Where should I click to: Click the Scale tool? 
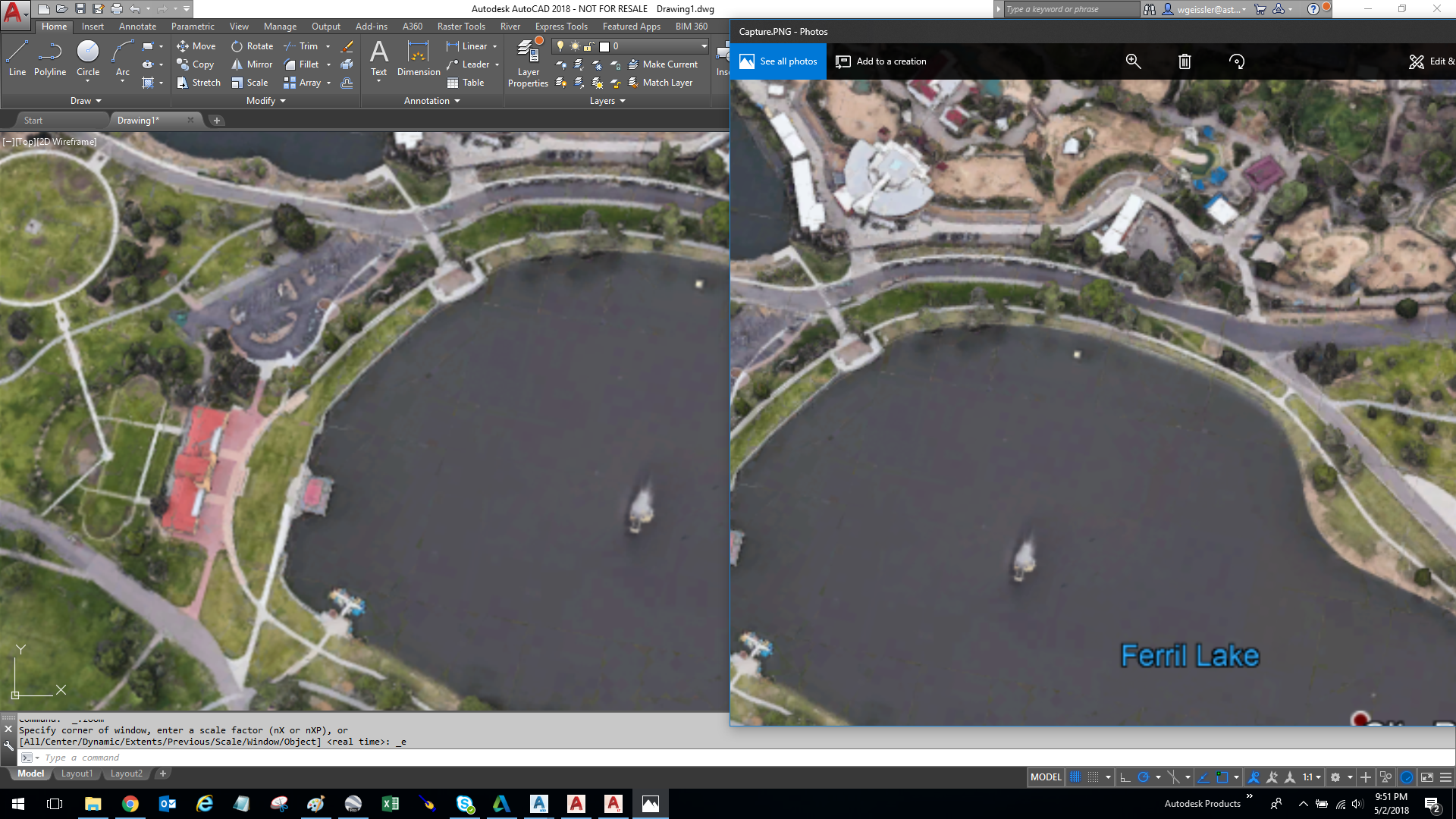click(x=249, y=83)
